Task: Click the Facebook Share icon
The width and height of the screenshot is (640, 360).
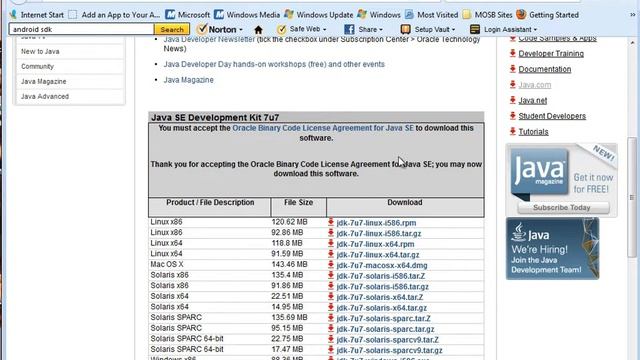Action: pyautogui.click(x=349, y=29)
